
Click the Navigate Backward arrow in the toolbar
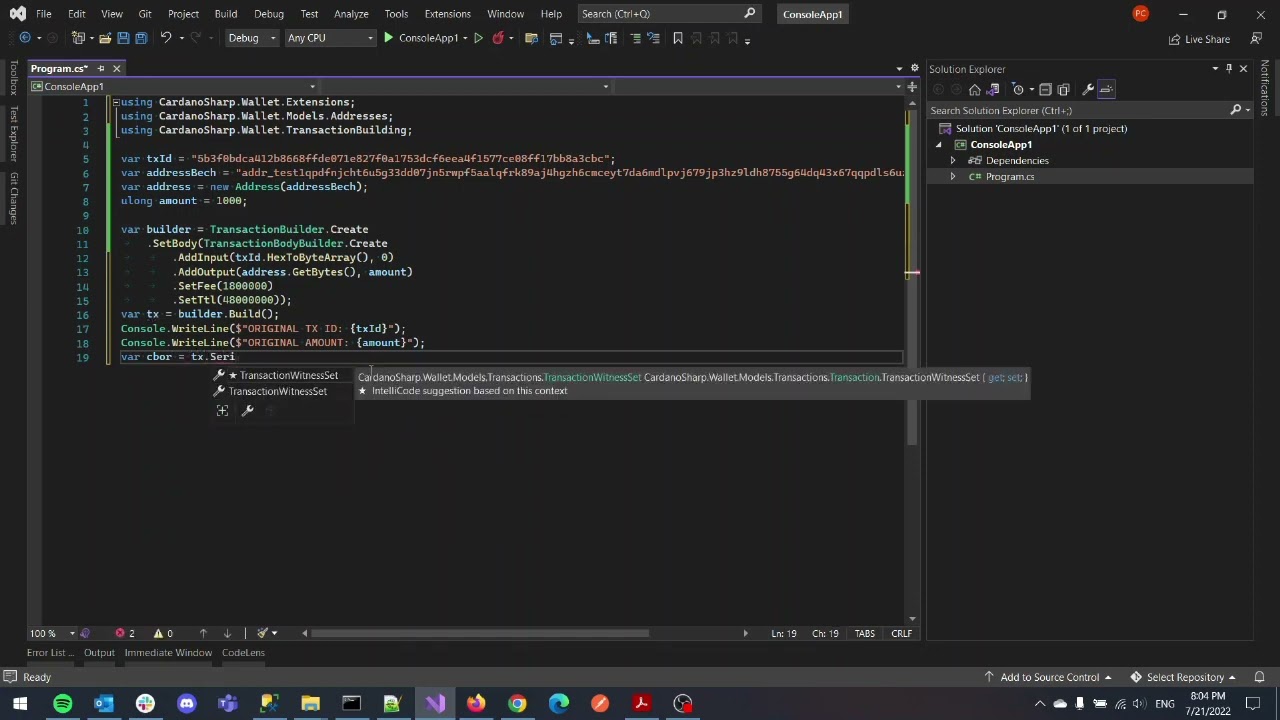coord(25,38)
